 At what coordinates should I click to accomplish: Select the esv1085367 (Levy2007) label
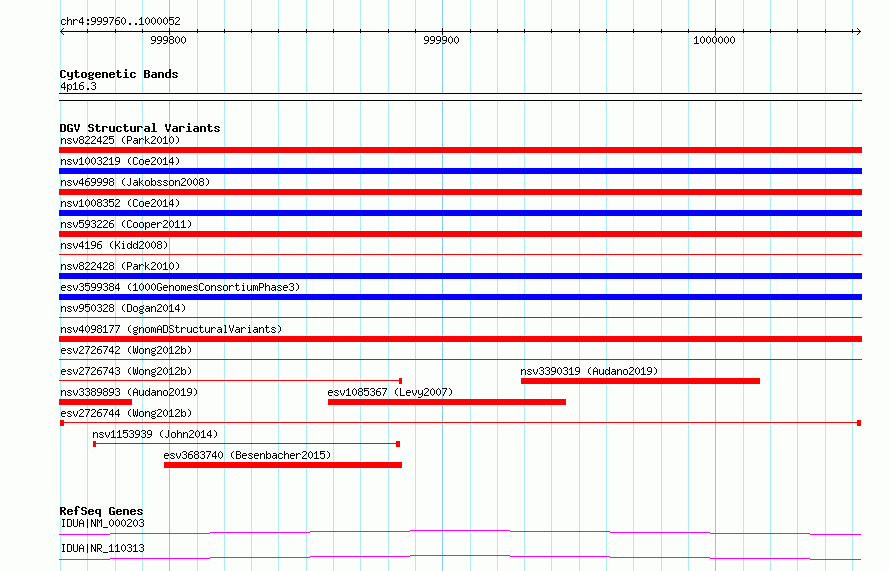click(x=390, y=392)
